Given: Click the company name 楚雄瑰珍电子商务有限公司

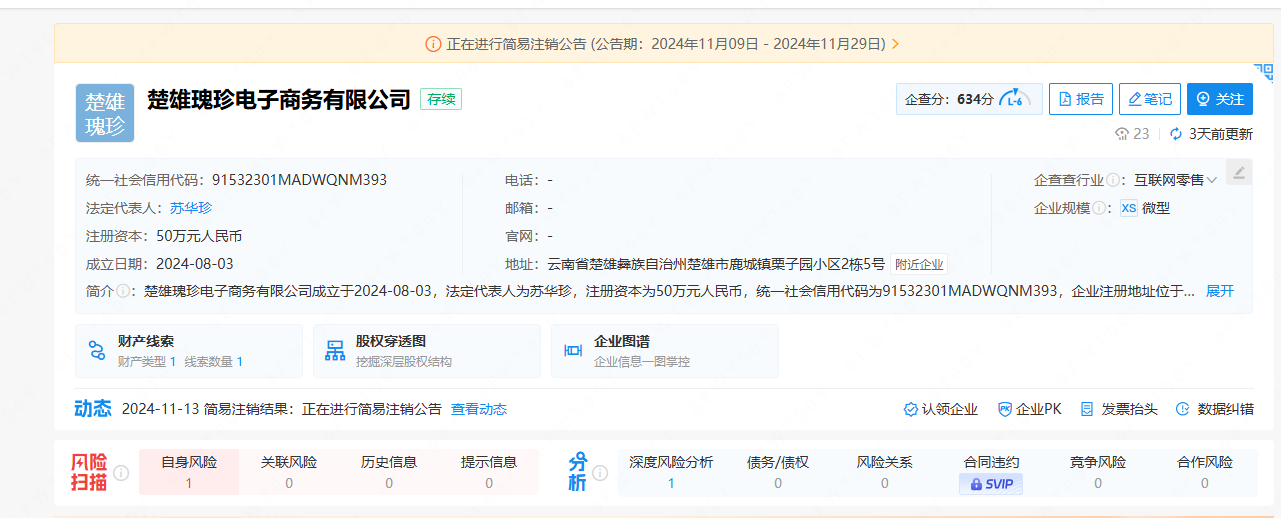Looking at the screenshot, I should point(279,99).
